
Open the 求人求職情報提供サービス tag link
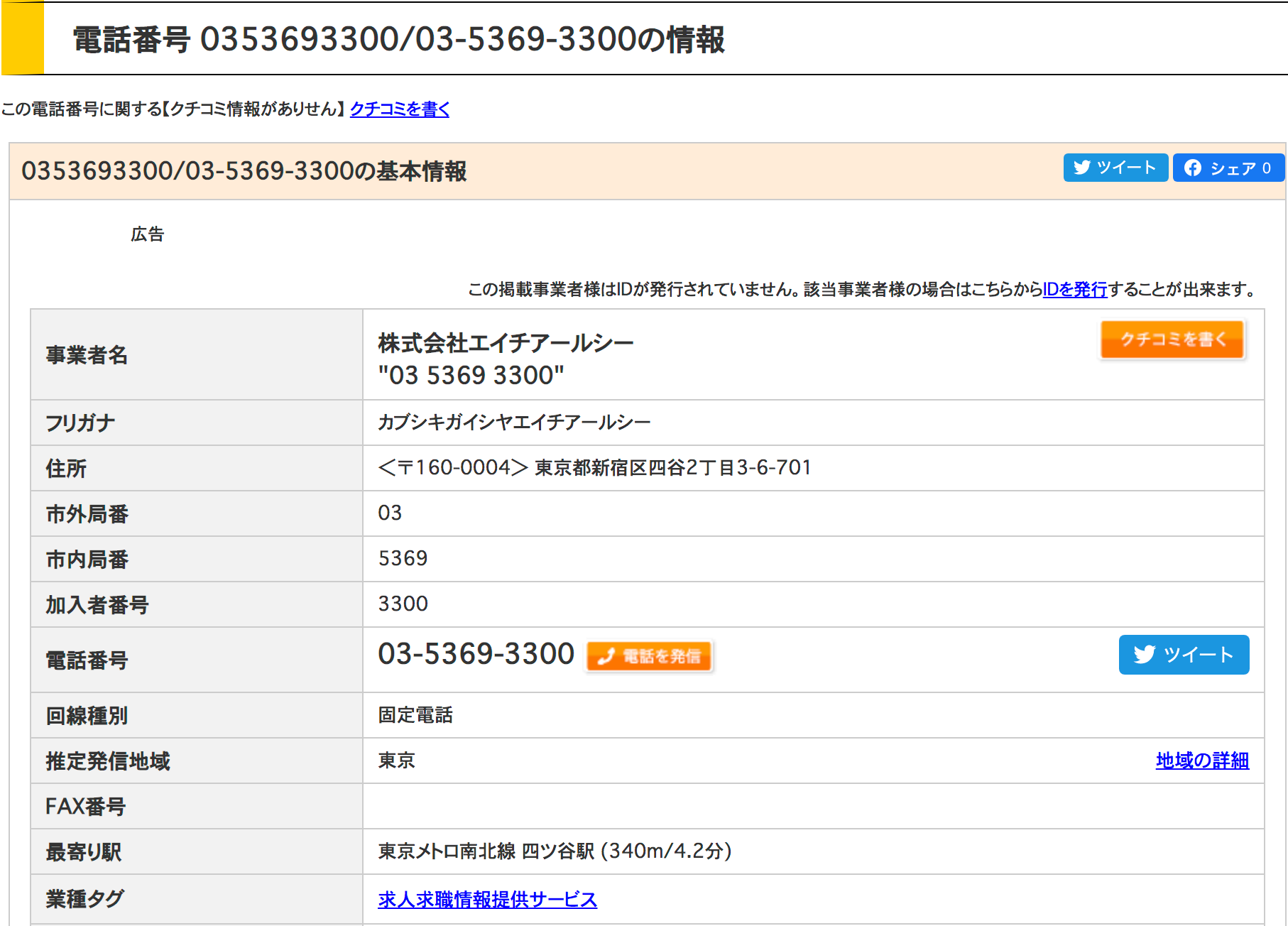pos(487,899)
